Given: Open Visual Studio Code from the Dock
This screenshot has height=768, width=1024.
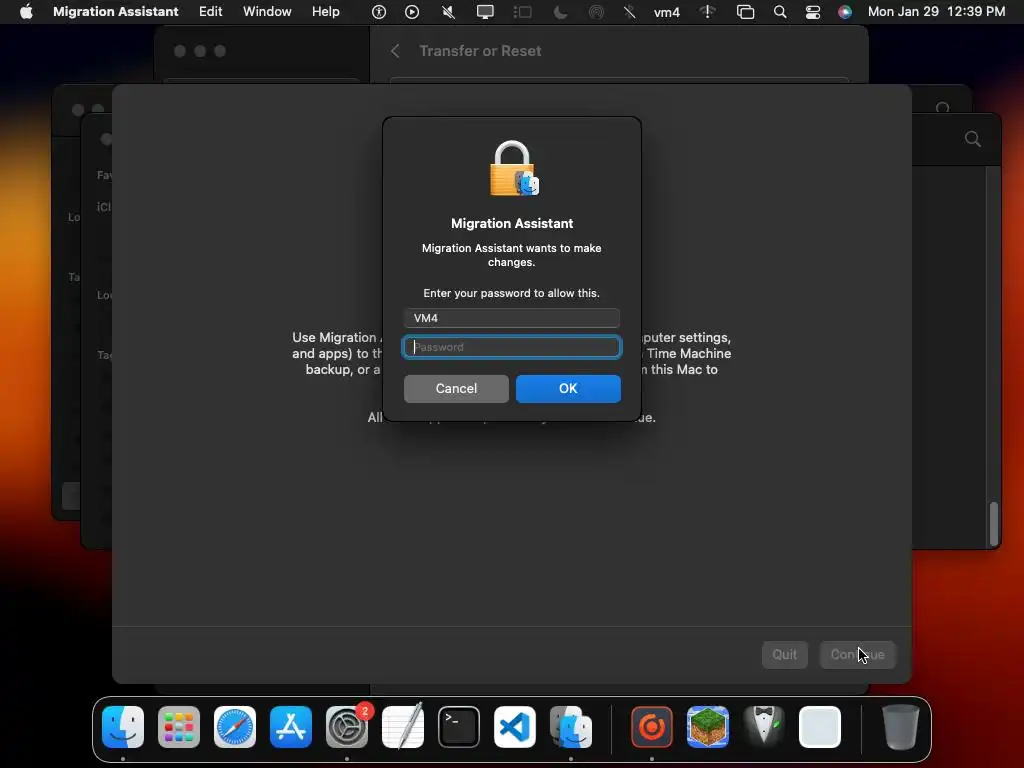Looking at the screenshot, I should tap(515, 727).
